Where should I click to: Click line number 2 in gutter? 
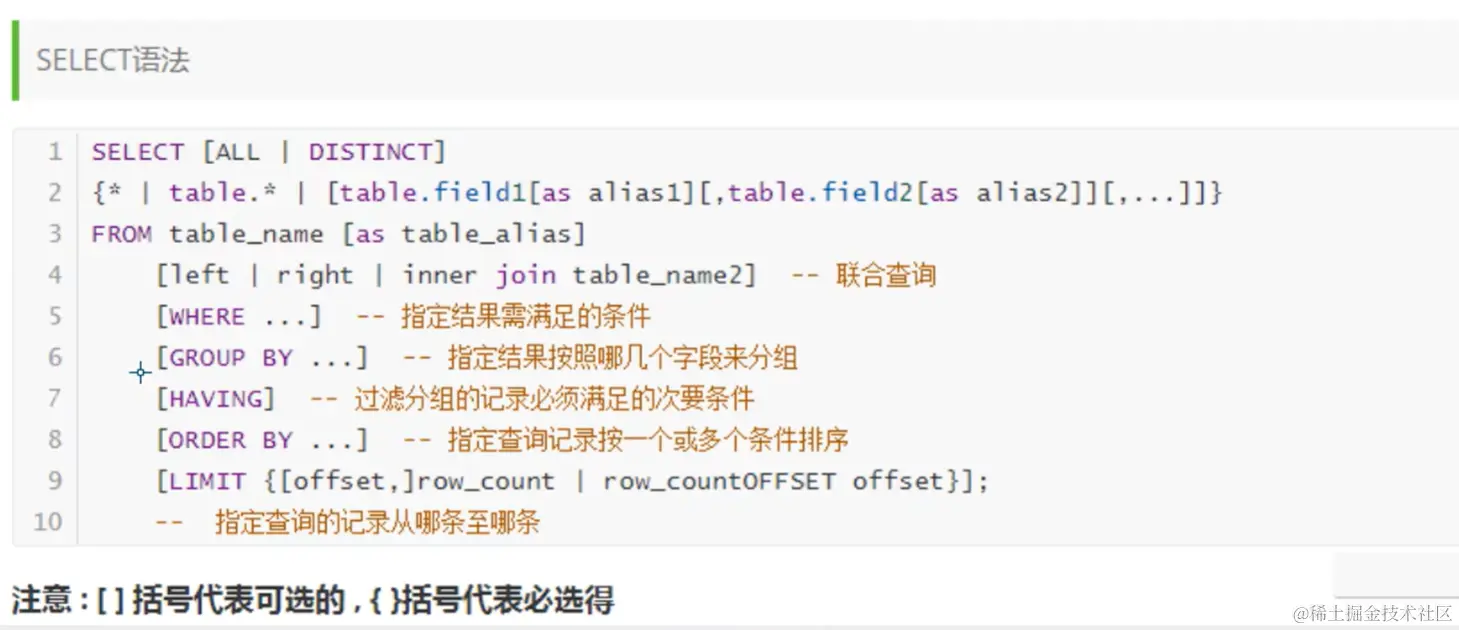coord(54,192)
